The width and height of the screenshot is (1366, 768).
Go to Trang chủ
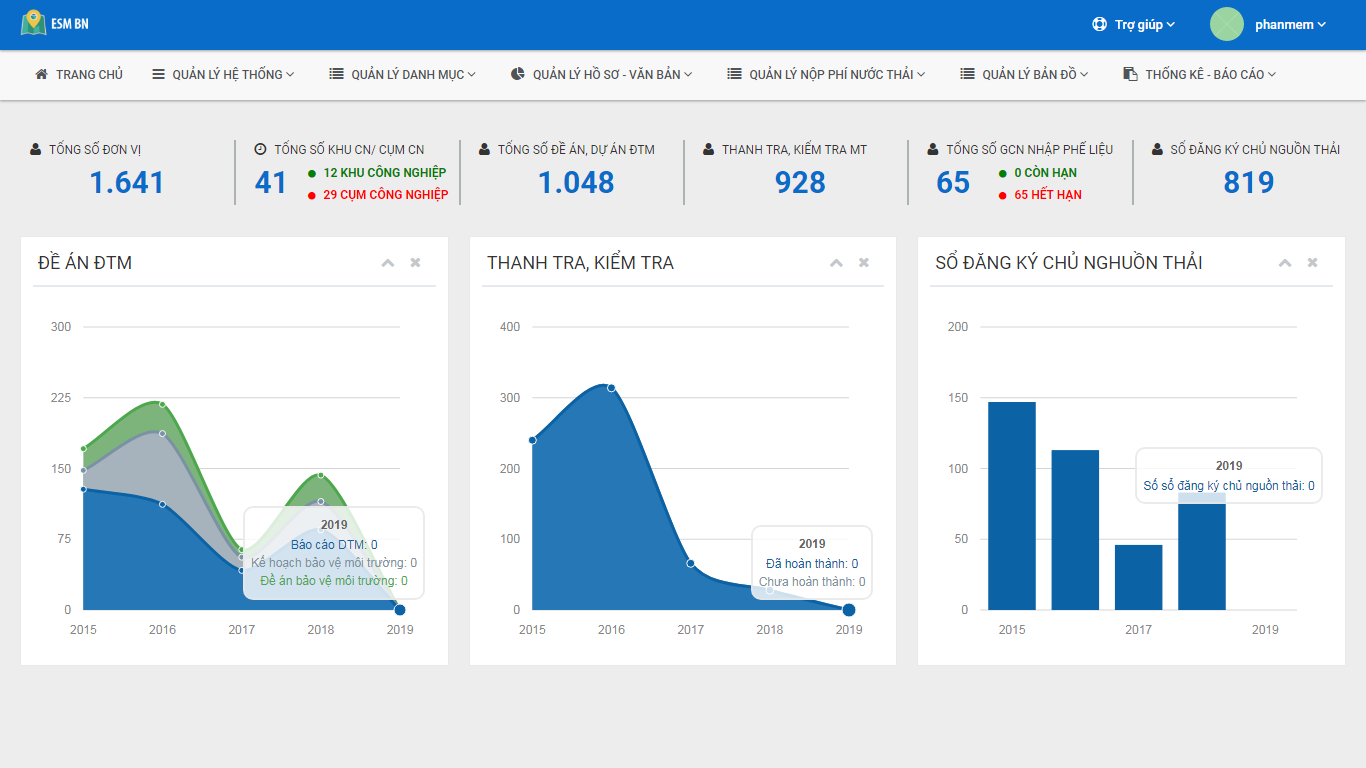79,74
